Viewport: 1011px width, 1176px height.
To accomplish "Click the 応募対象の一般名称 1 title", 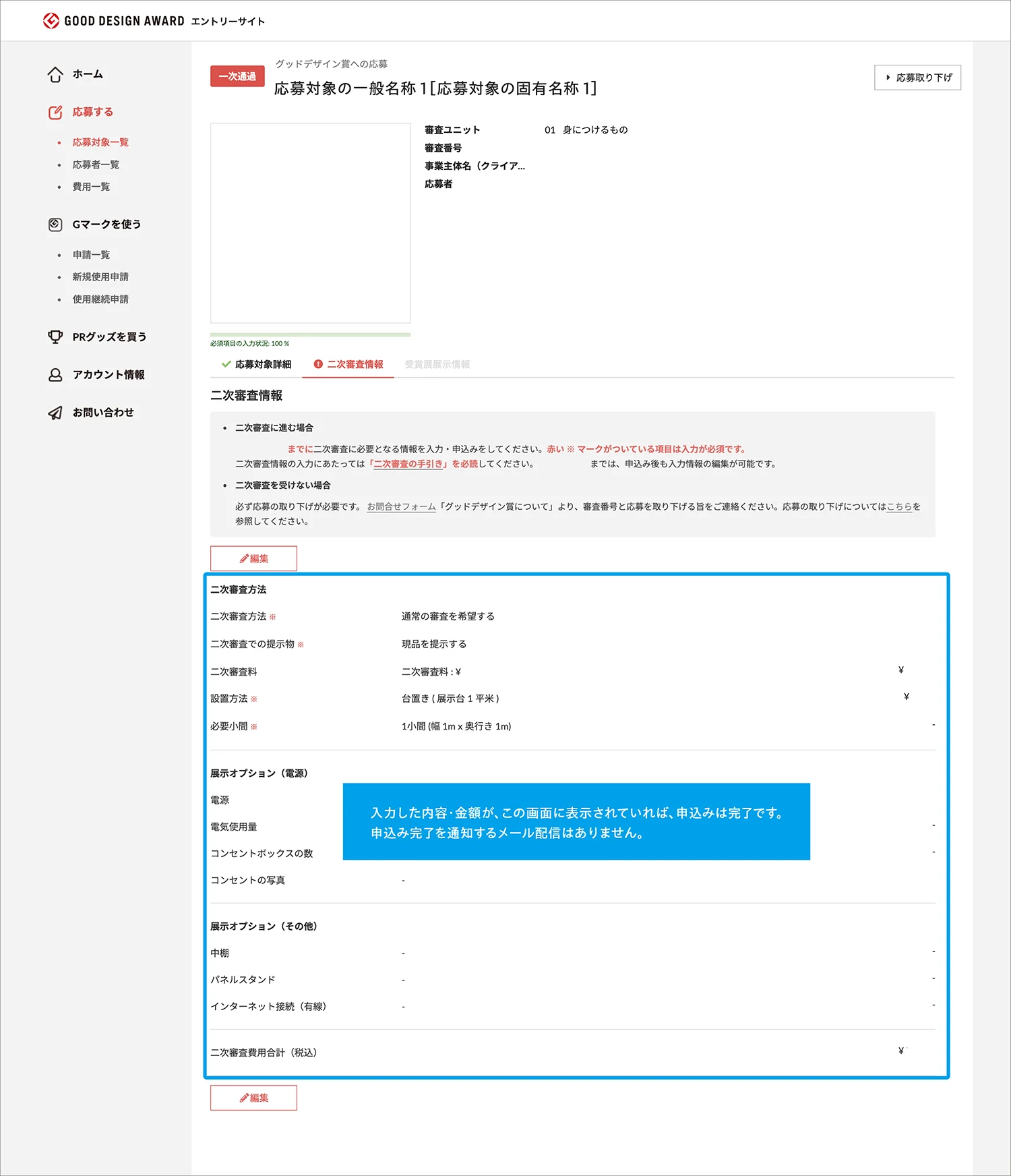I will (x=435, y=88).
